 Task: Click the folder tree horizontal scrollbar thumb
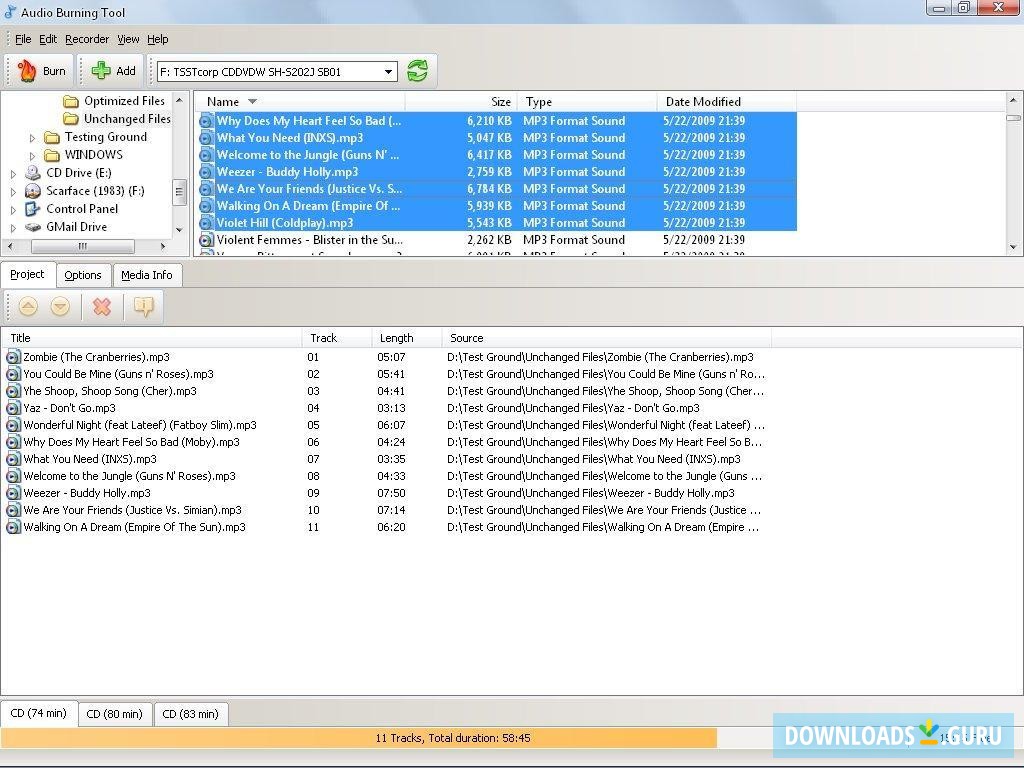pyautogui.click(x=82, y=246)
